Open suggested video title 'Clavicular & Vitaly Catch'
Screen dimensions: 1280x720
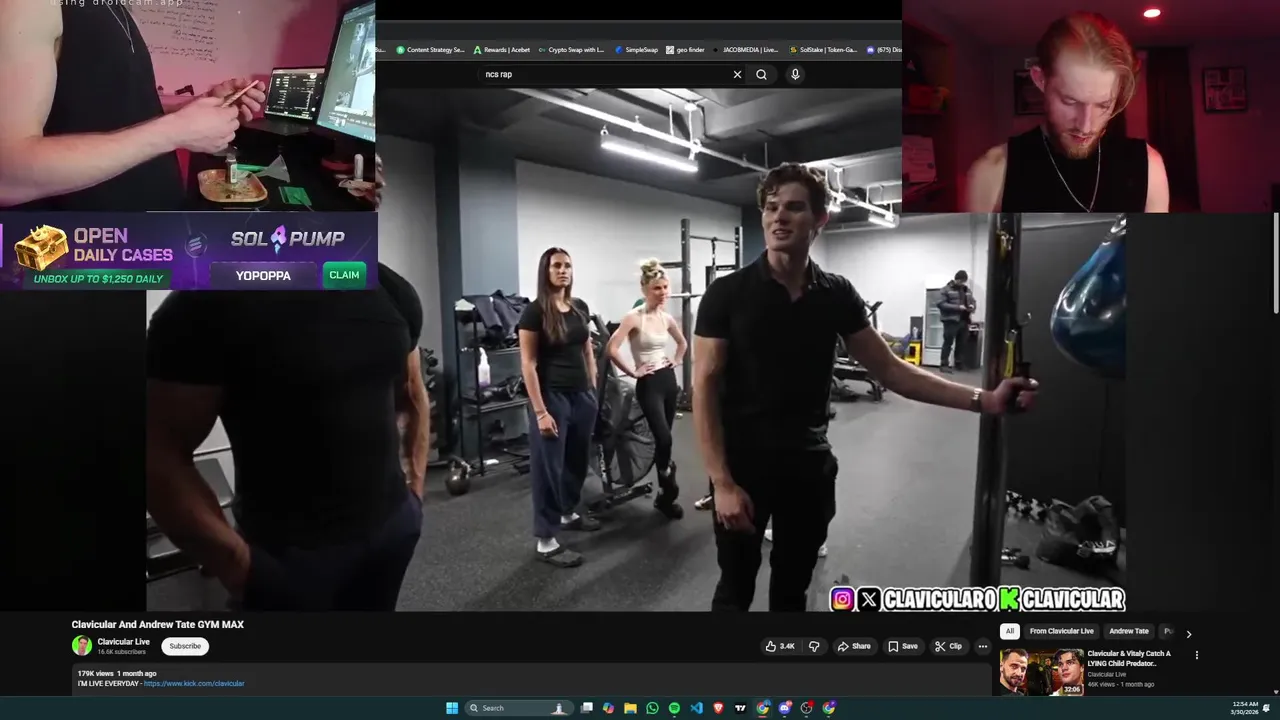click(x=1129, y=658)
